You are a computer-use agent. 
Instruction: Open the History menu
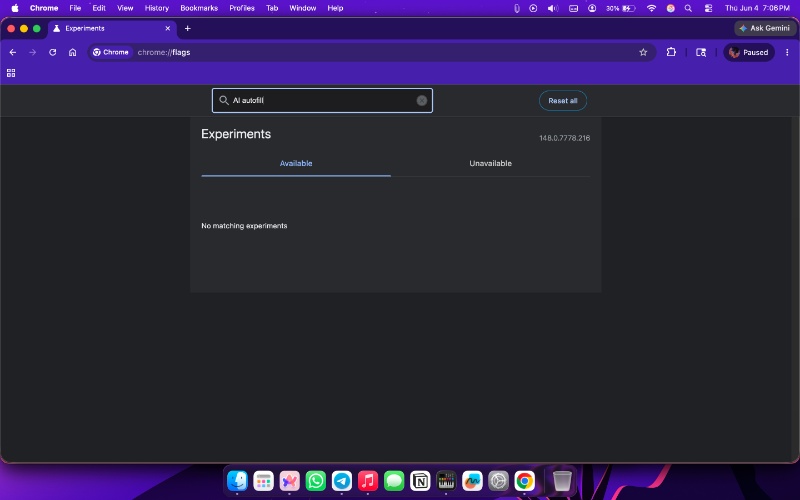click(157, 8)
